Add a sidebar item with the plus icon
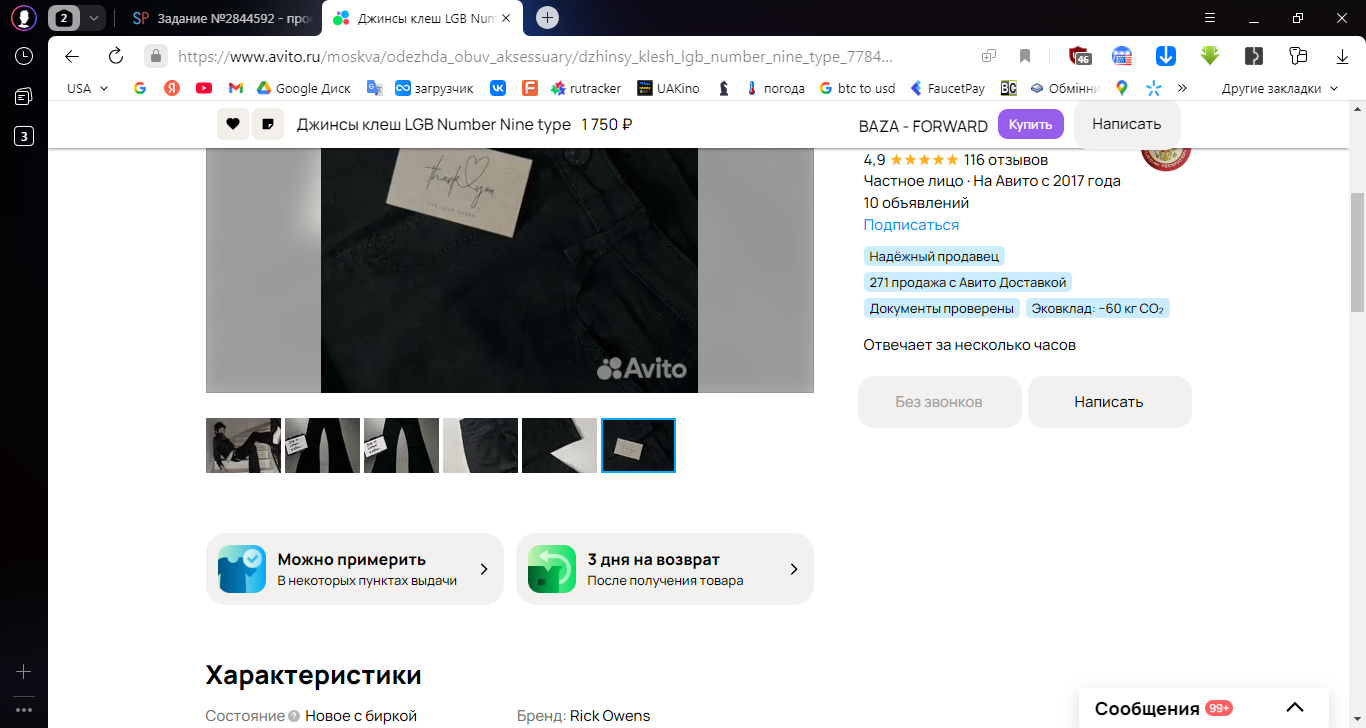 coord(24,672)
